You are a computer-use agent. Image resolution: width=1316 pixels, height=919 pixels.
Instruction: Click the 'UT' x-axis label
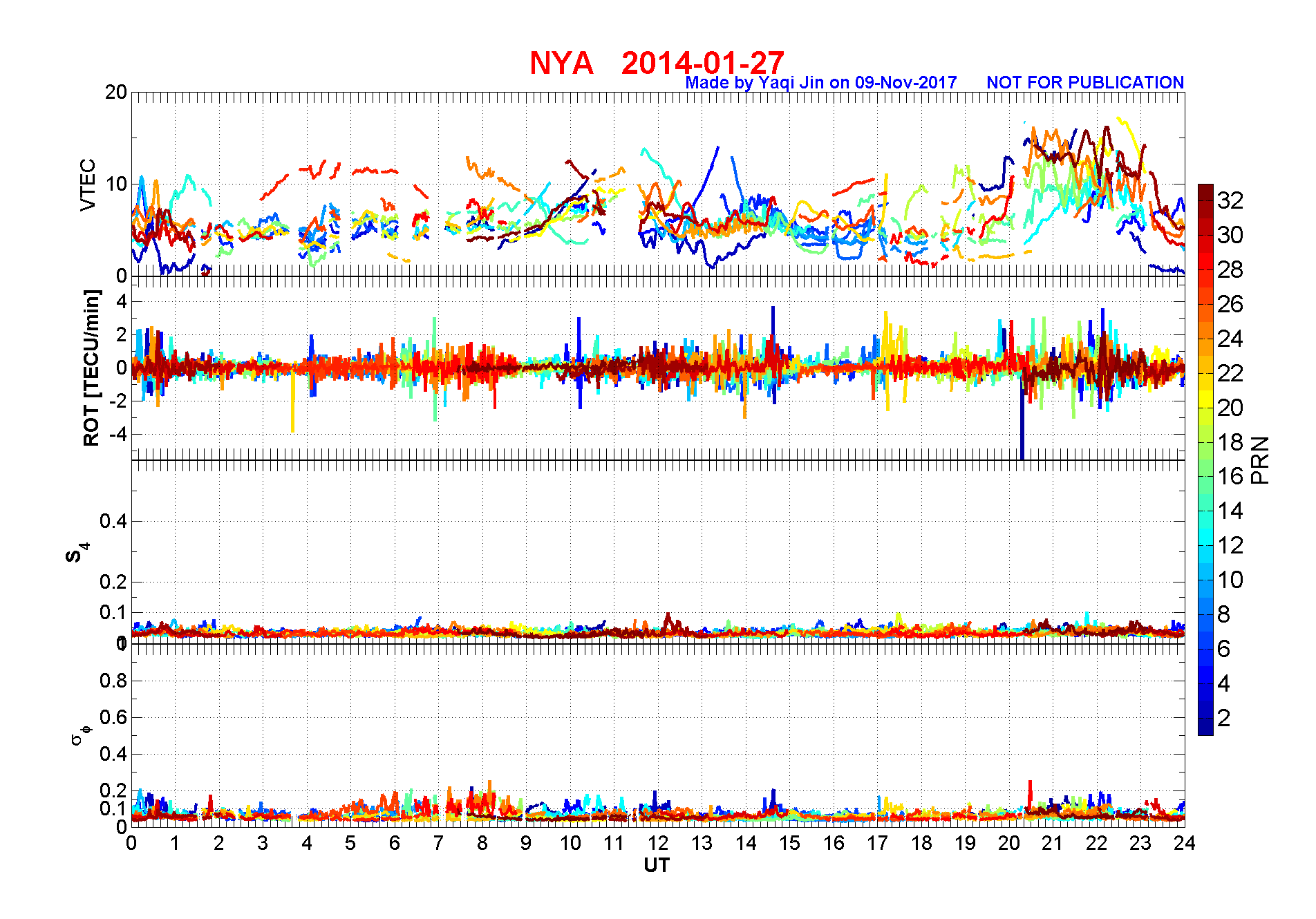point(657,866)
